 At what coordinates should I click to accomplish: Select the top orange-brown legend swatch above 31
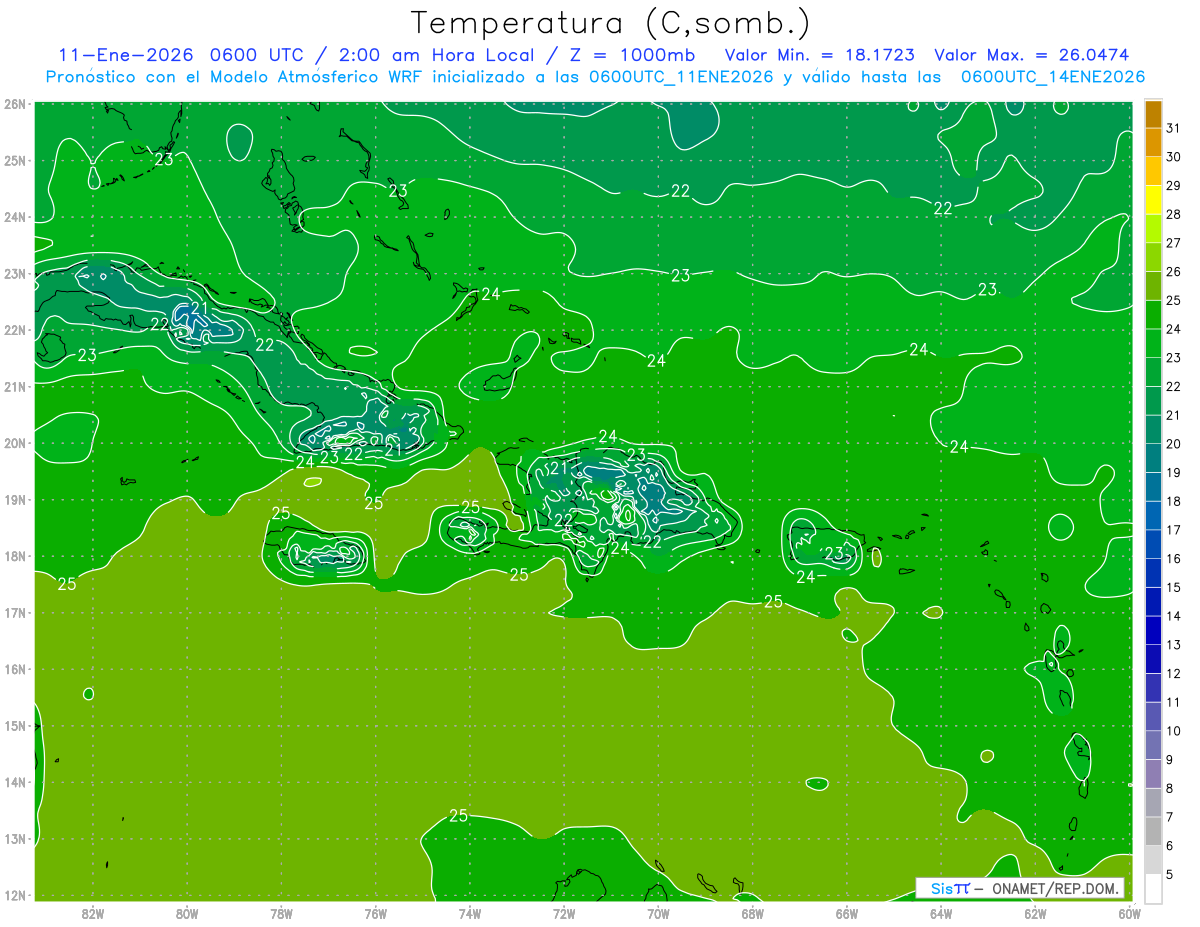[x=1153, y=114]
